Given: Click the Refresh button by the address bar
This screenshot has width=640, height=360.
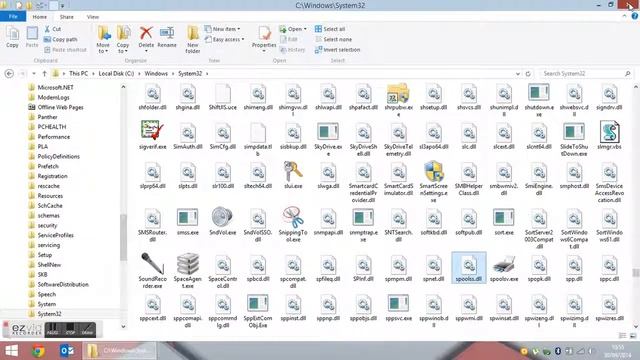Looking at the screenshot, I should [x=528, y=73].
